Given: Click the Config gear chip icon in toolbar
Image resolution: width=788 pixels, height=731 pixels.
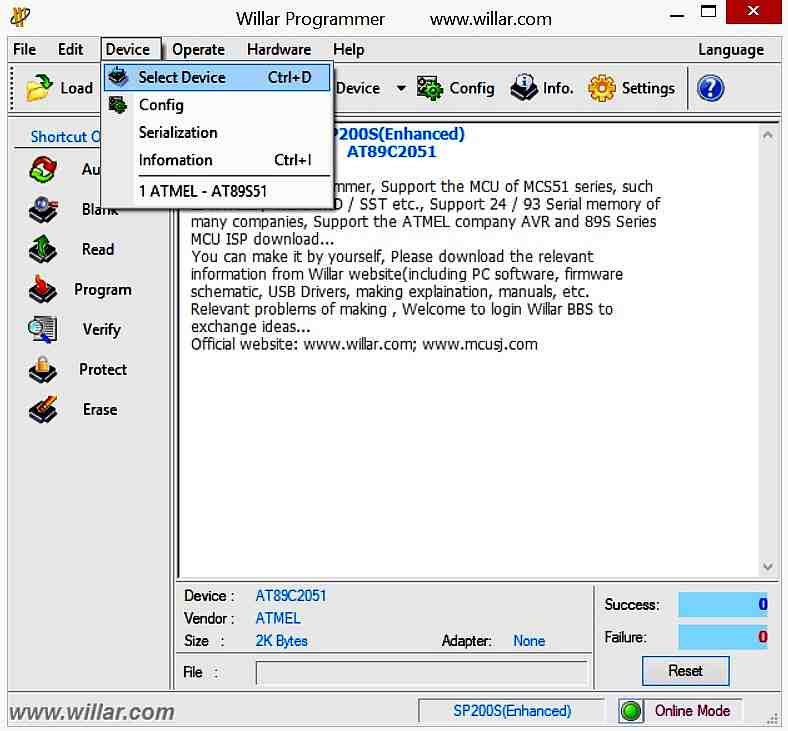Looking at the screenshot, I should click(x=430, y=88).
